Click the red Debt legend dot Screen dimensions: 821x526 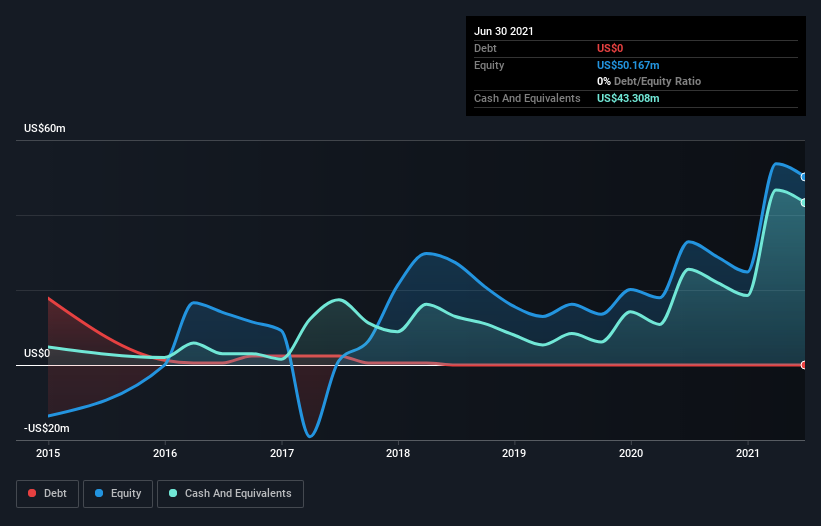click(x=32, y=493)
